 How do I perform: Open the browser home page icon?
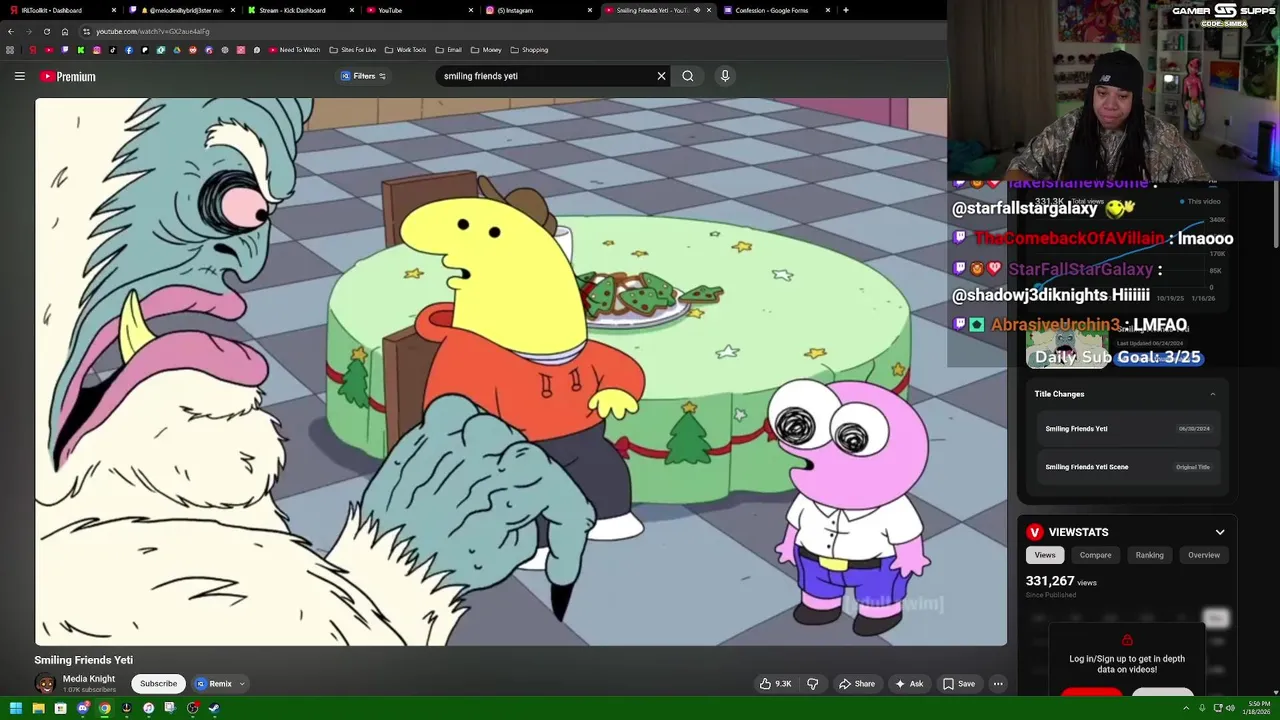(x=65, y=31)
